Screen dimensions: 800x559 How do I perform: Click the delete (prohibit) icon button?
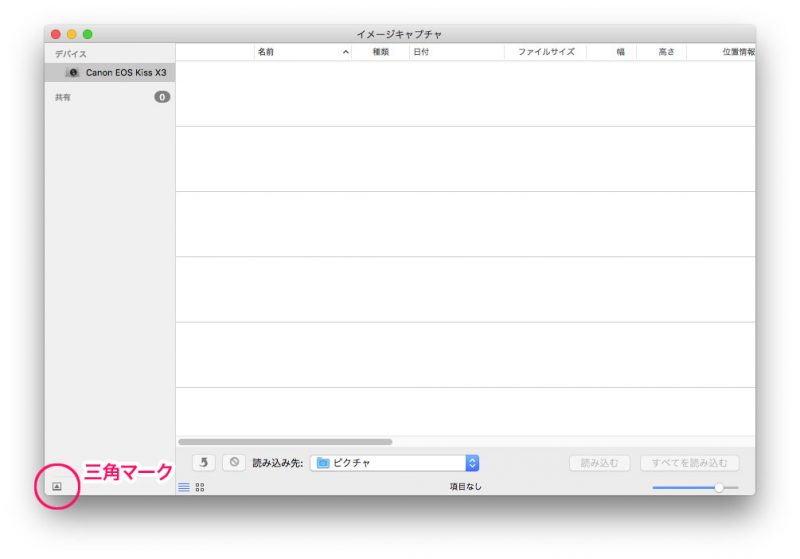click(234, 463)
